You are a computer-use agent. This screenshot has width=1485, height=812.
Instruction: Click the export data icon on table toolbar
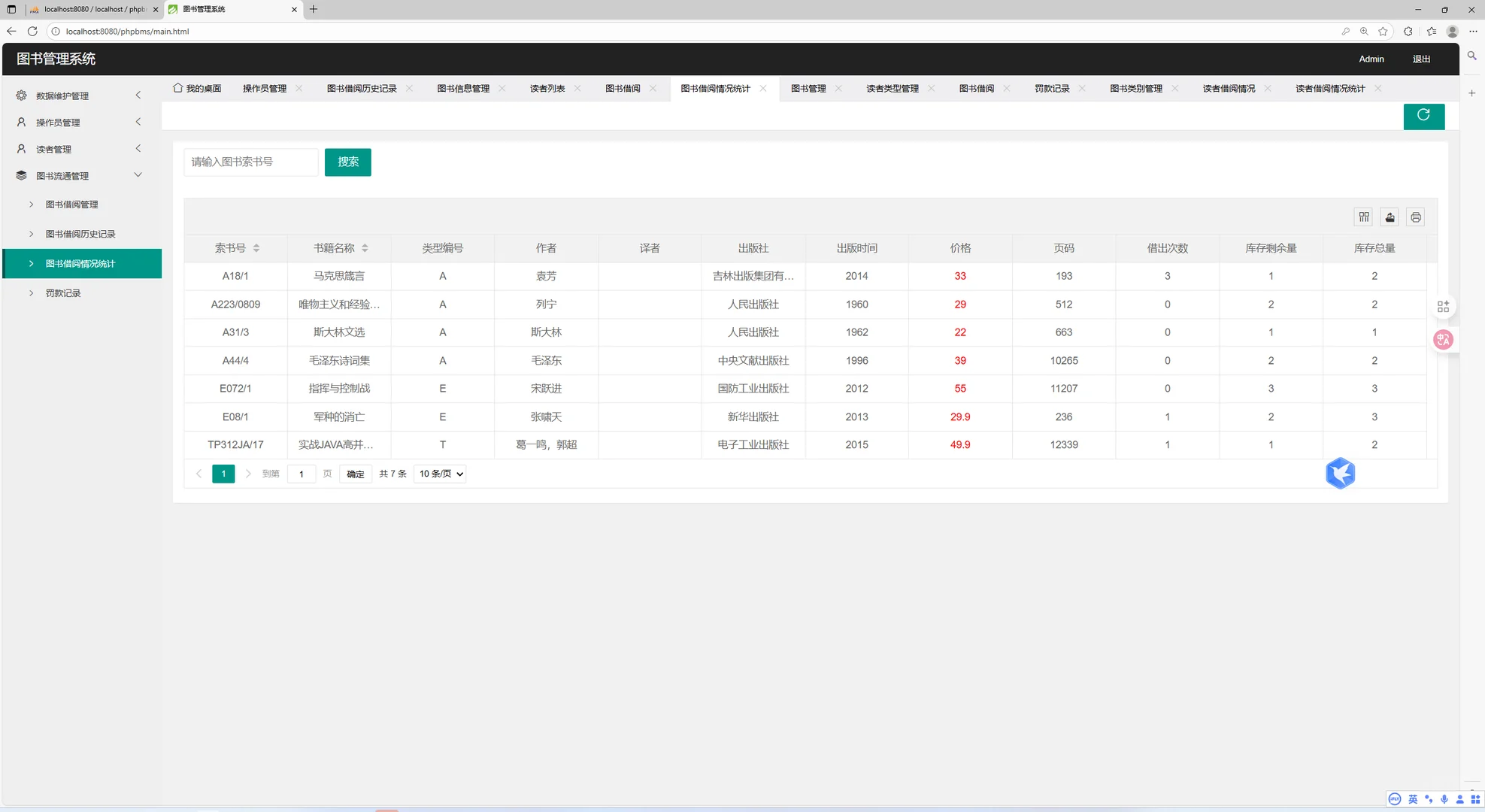tap(1389, 217)
